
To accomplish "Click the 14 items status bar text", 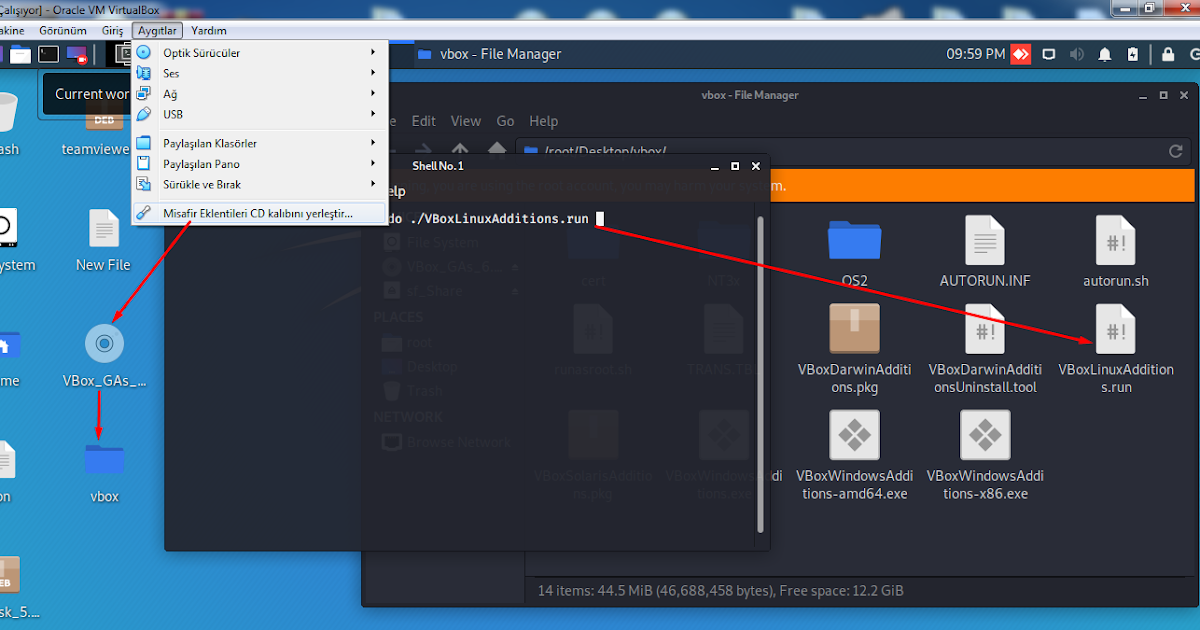I will [x=720, y=590].
